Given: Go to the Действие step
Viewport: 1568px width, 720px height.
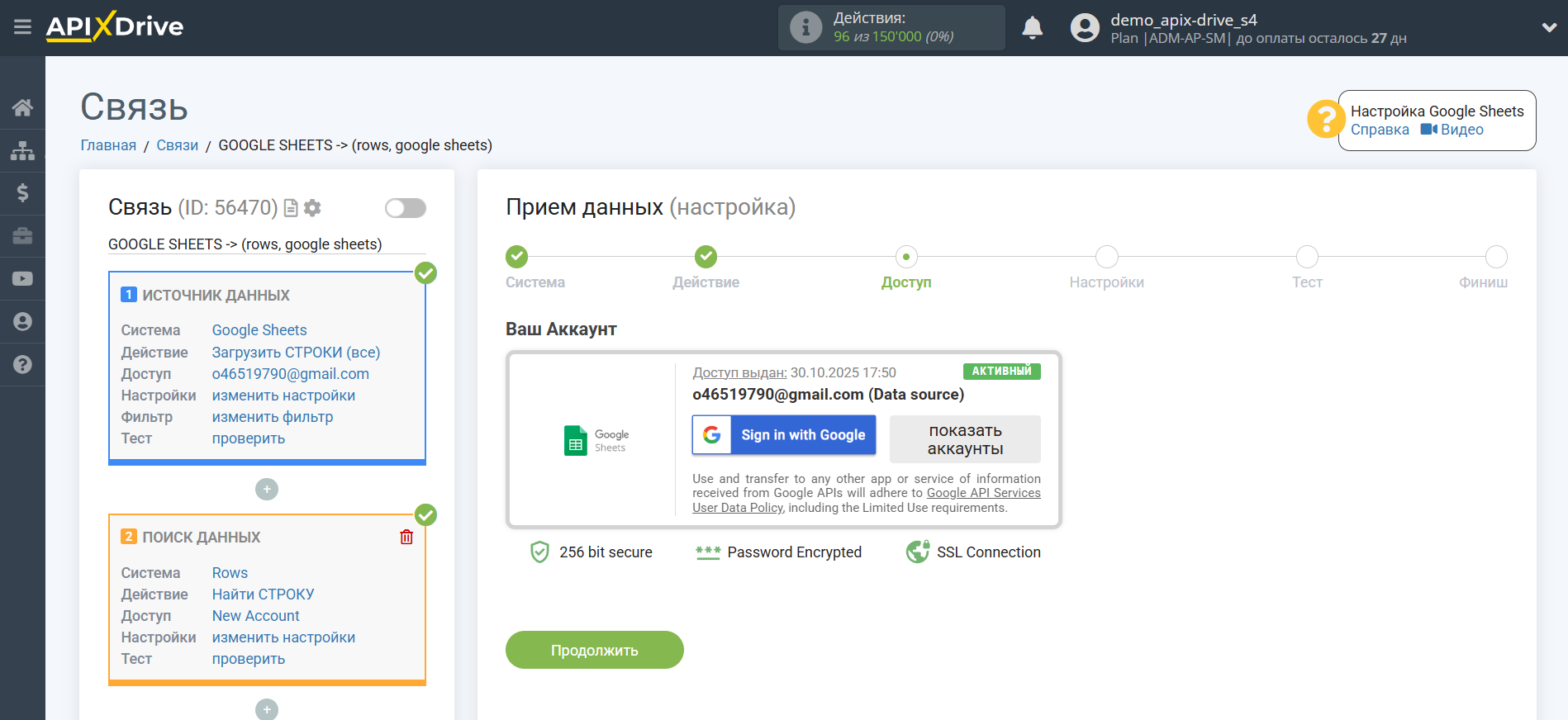Looking at the screenshot, I should click(x=706, y=258).
